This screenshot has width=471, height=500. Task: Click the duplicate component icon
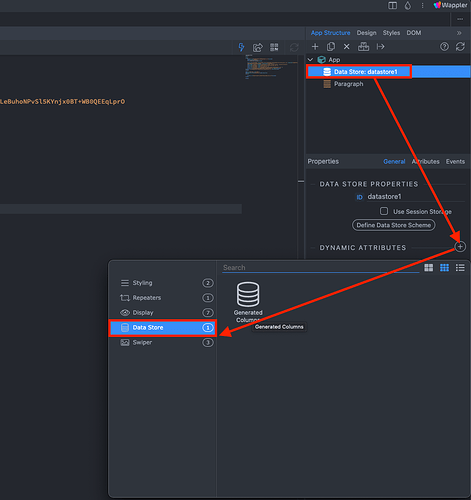331,47
